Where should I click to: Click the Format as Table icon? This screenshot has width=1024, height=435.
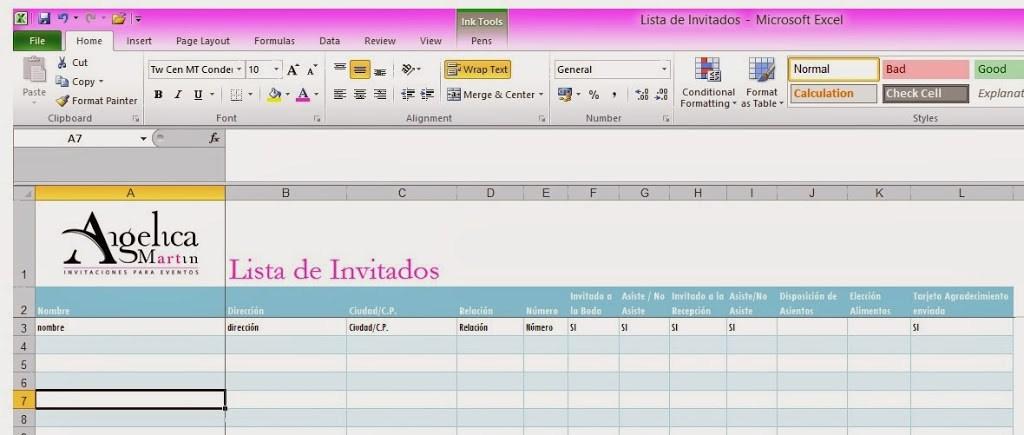[762, 82]
